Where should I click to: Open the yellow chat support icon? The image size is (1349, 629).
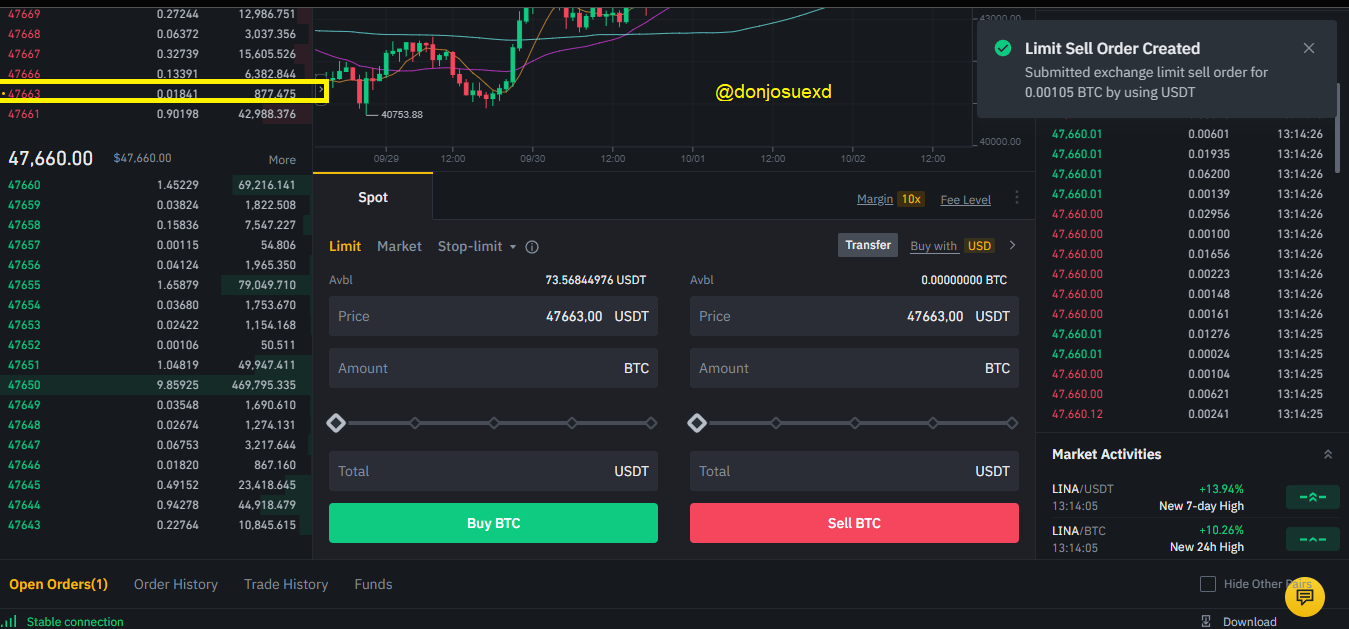tap(1304, 597)
